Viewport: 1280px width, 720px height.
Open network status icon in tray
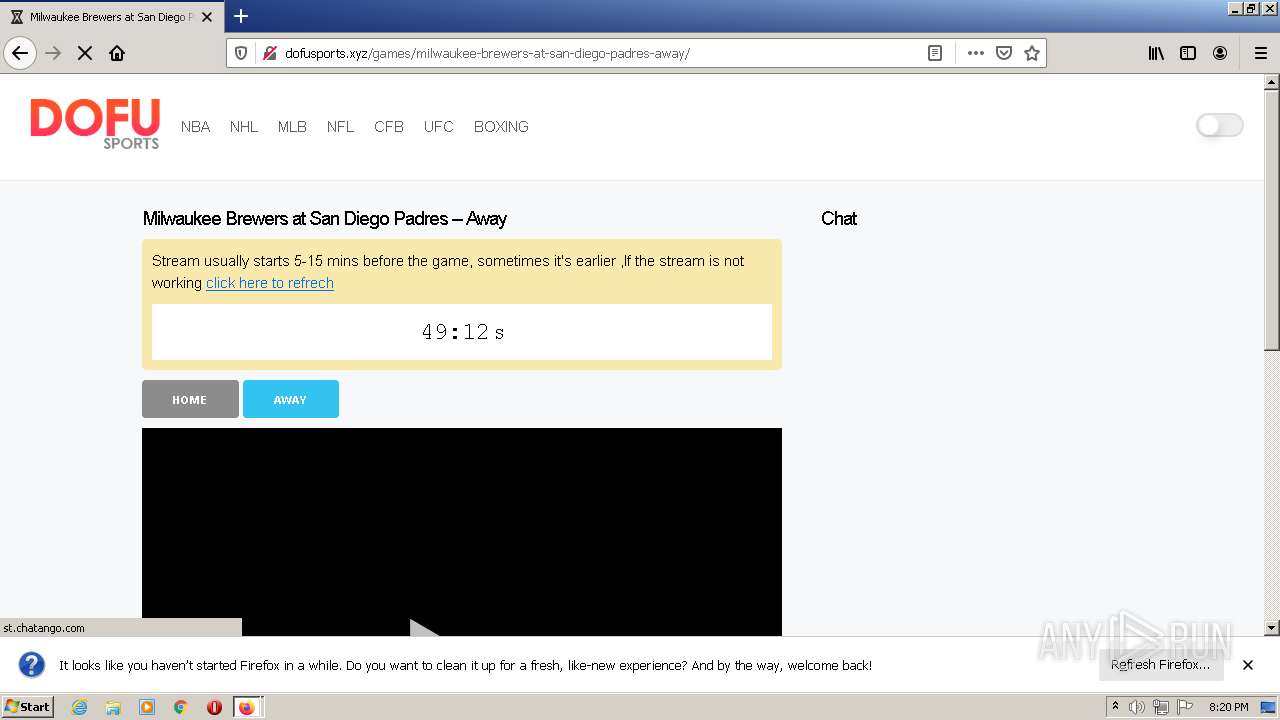(x=1161, y=707)
